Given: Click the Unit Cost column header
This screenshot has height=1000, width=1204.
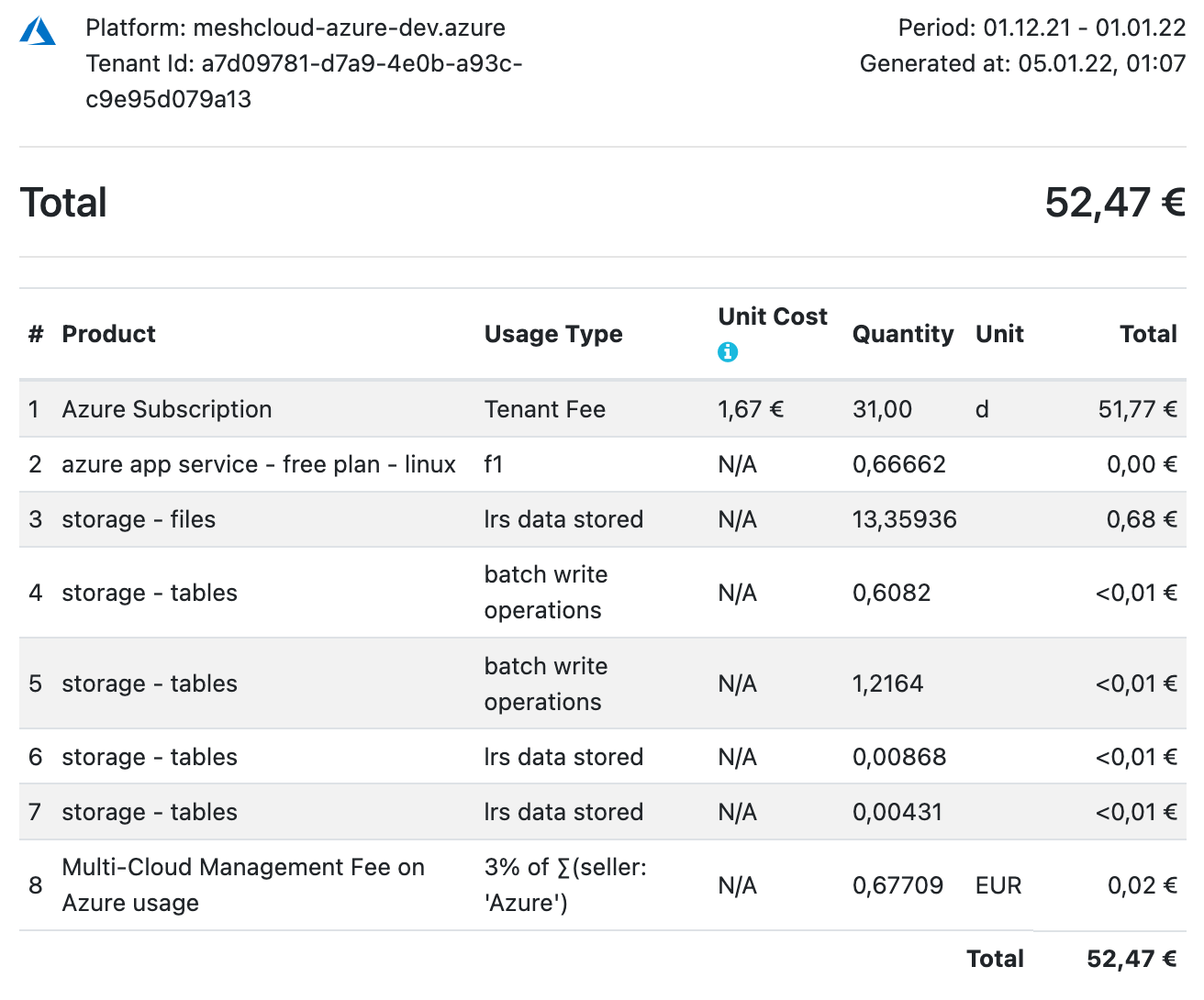Looking at the screenshot, I should pyautogui.click(x=773, y=317).
